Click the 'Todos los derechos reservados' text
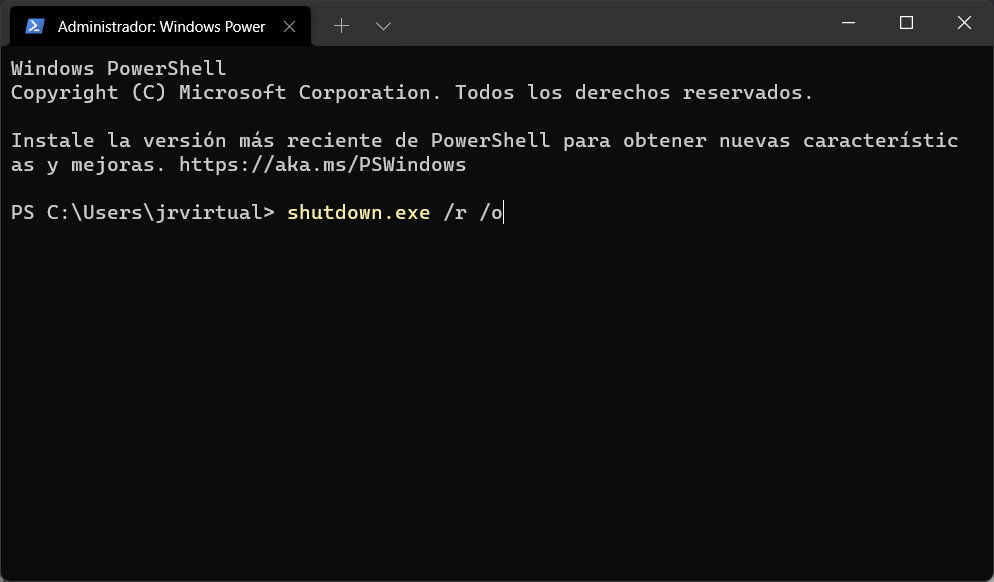The image size is (994, 582). (x=634, y=92)
